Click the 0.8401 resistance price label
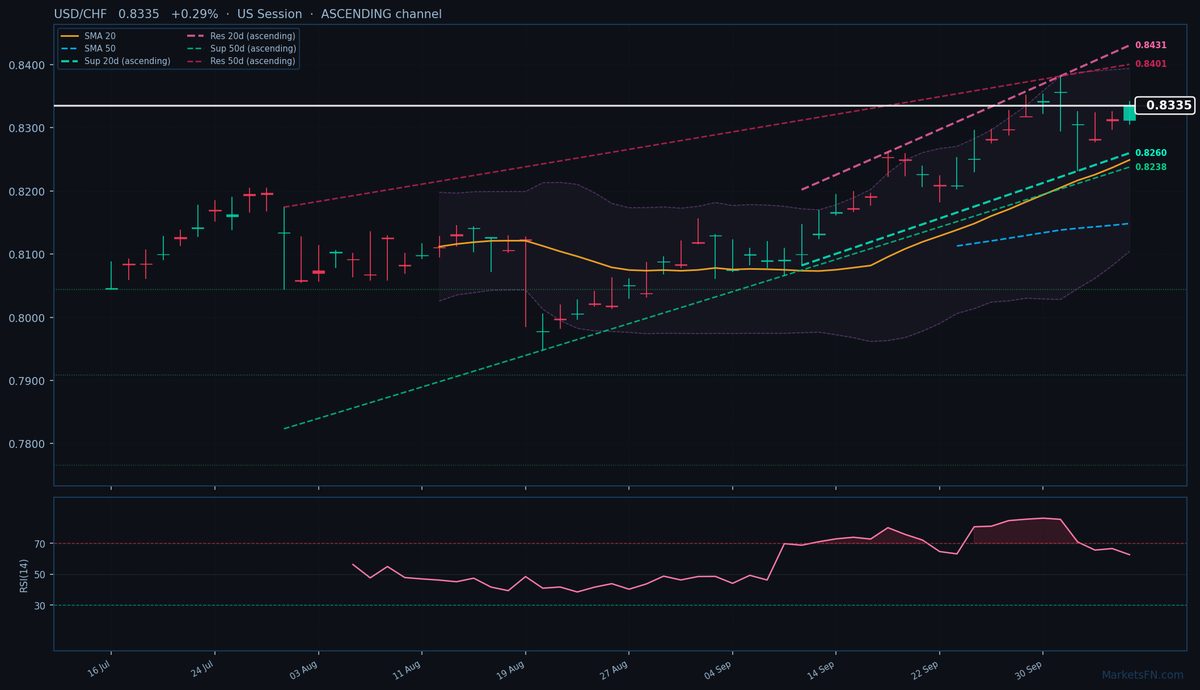Viewport: 1200px width, 690px height. (x=1150, y=64)
